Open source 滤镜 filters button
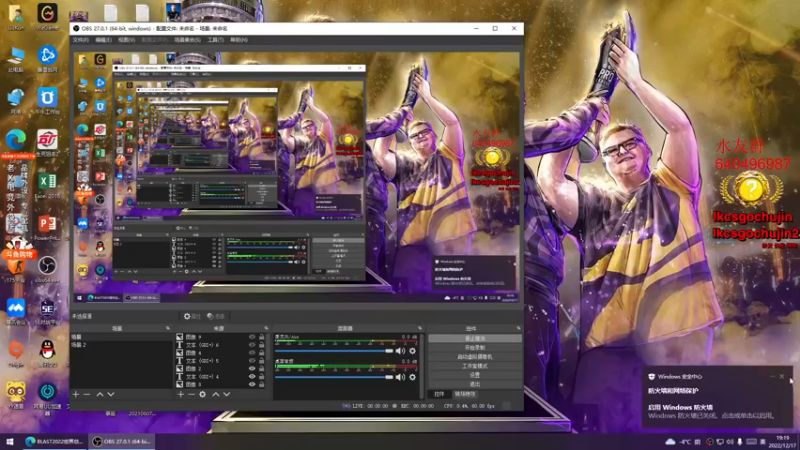Screen dimensions: 800x450 click(216, 316)
